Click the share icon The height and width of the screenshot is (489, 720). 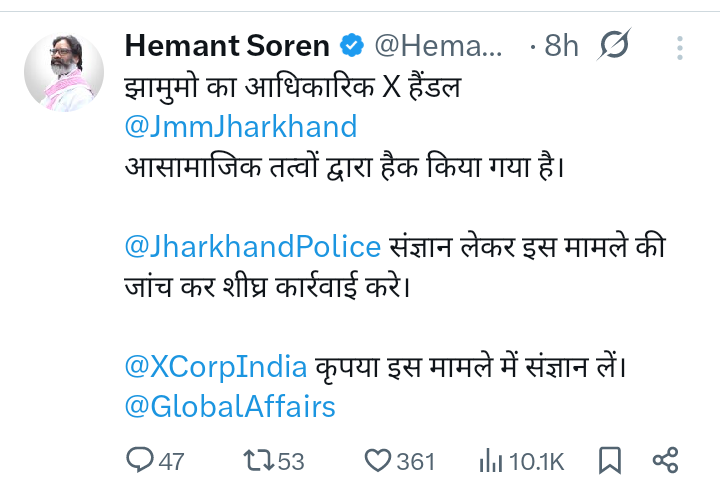665,460
